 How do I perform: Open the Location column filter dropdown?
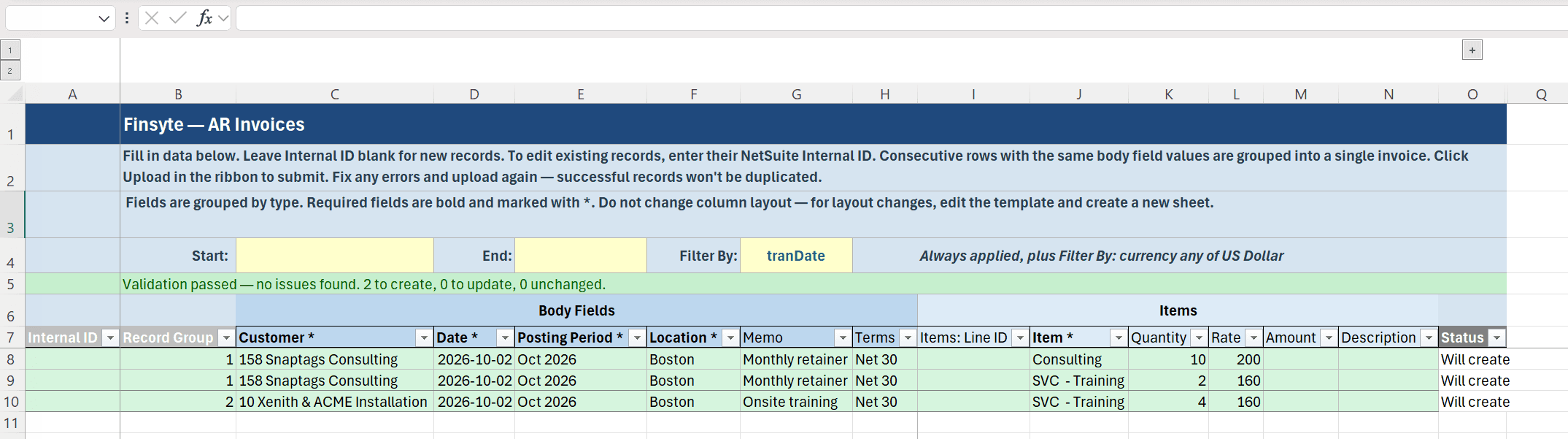tap(730, 337)
